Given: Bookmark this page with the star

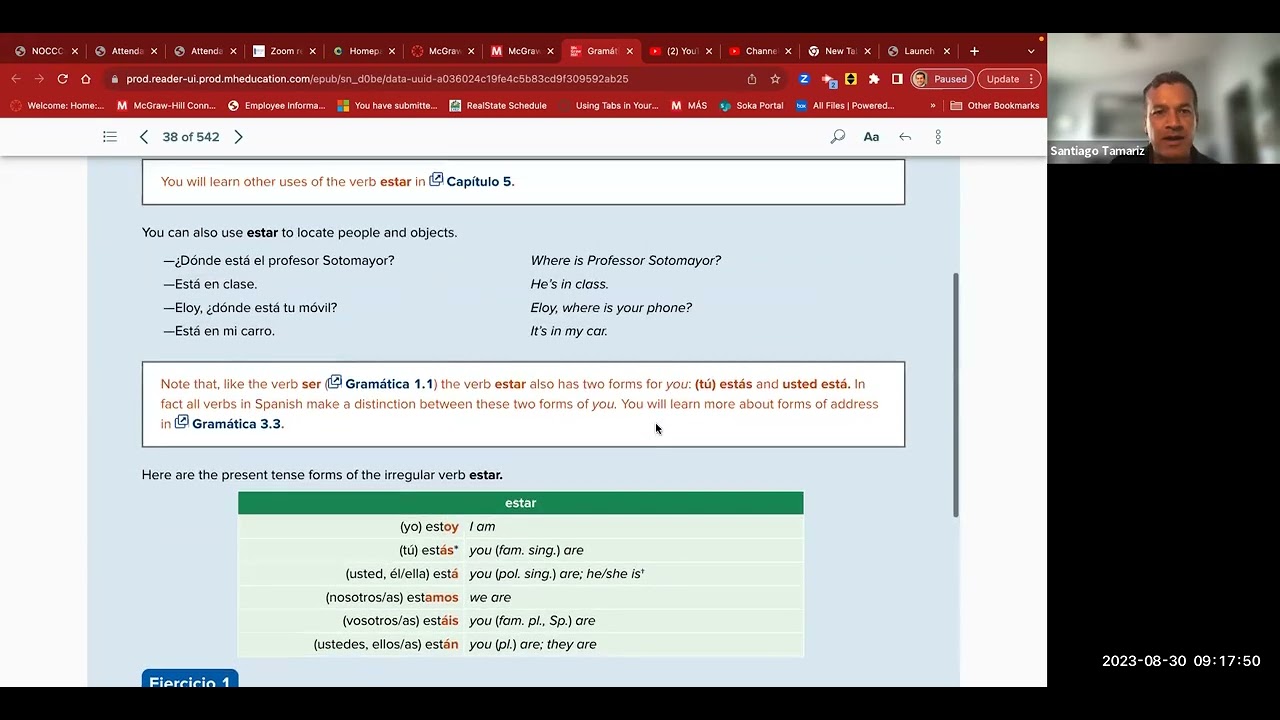Looking at the screenshot, I should pos(775,79).
